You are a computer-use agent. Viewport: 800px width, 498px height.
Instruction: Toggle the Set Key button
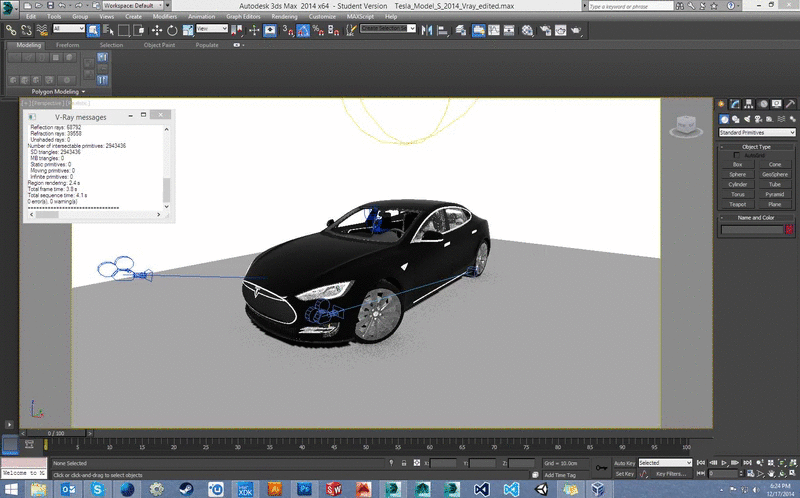624,474
